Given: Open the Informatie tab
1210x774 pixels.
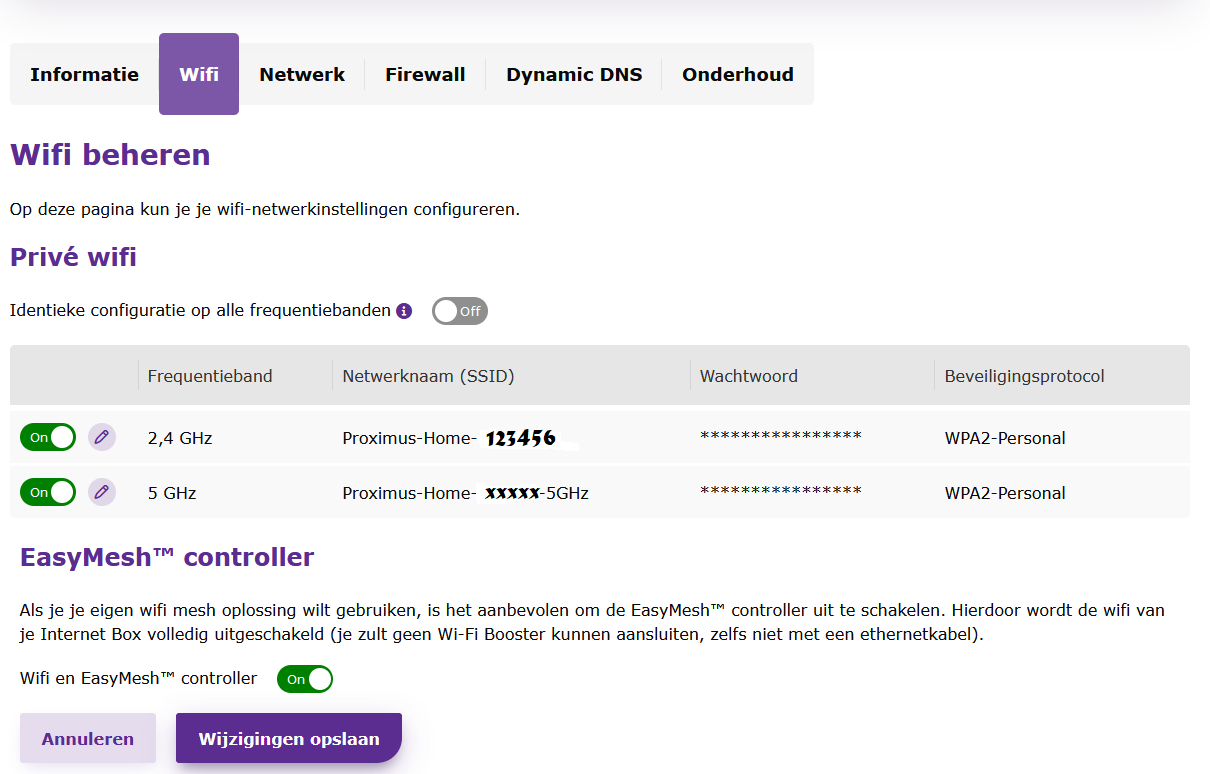Looking at the screenshot, I should pos(84,74).
